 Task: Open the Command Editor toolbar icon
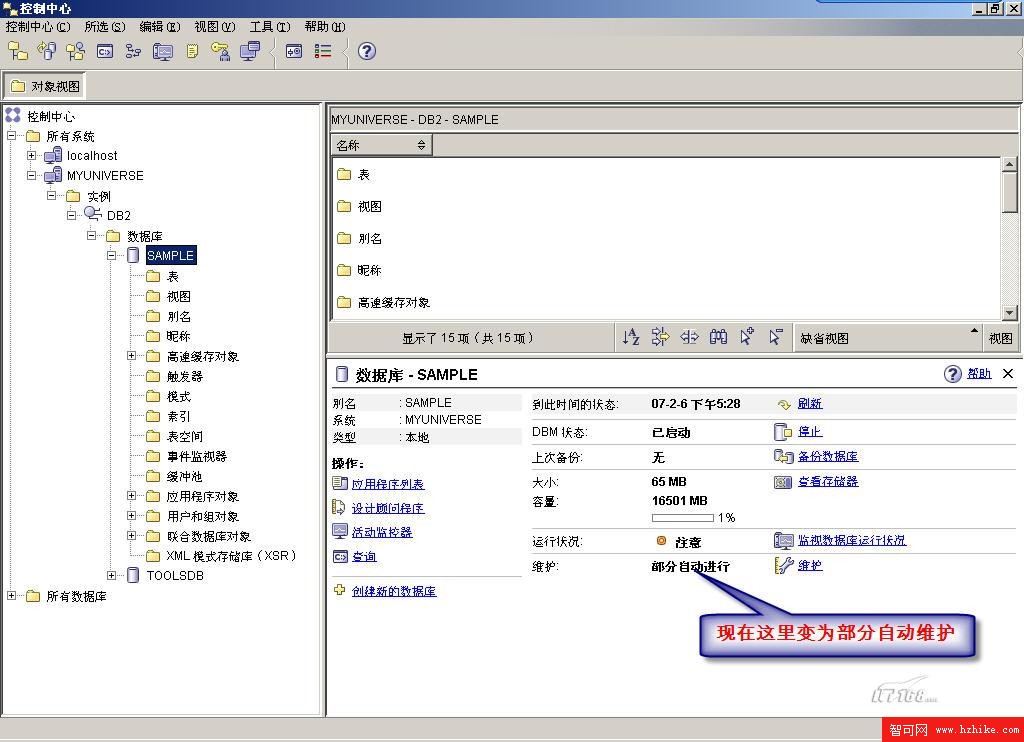(104, 51)
